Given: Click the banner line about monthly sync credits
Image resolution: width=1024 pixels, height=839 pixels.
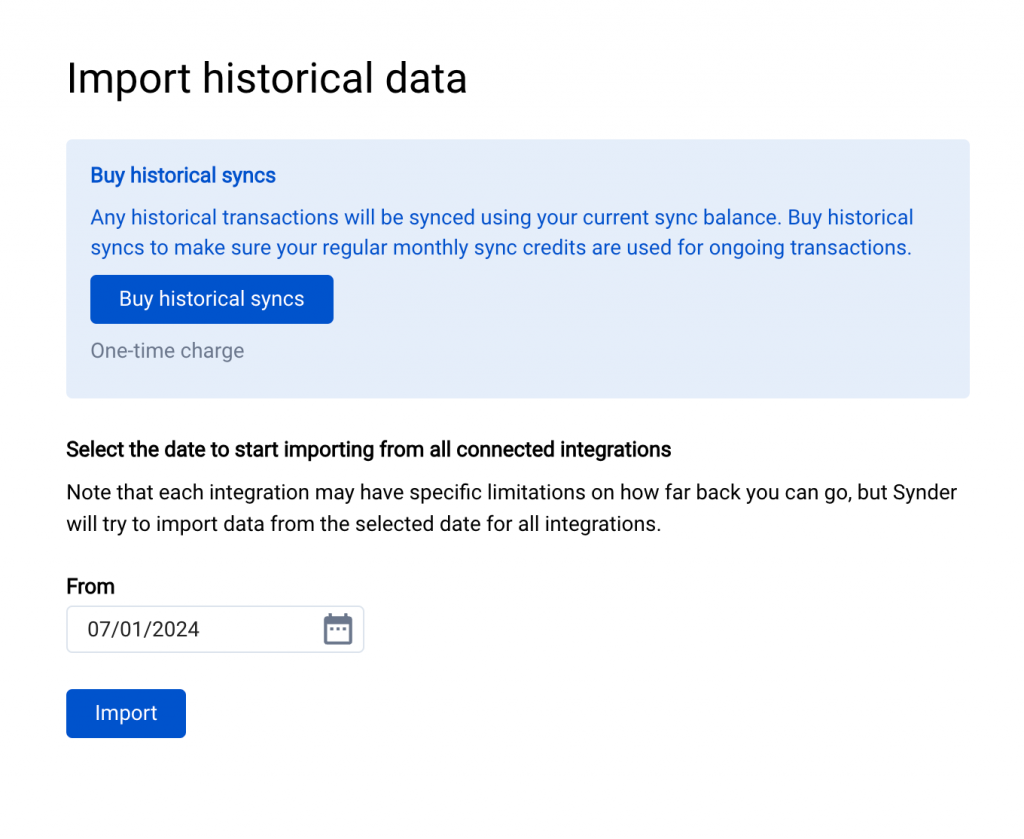Looking at the screenshot, I should click(500, 248).
